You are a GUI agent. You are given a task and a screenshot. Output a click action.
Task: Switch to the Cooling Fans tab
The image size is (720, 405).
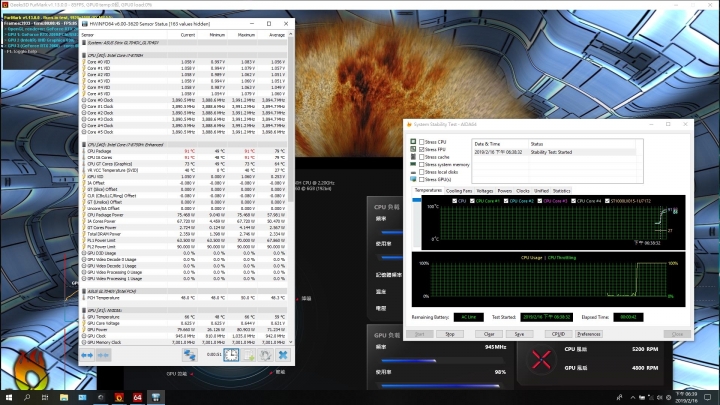[459, 191]
